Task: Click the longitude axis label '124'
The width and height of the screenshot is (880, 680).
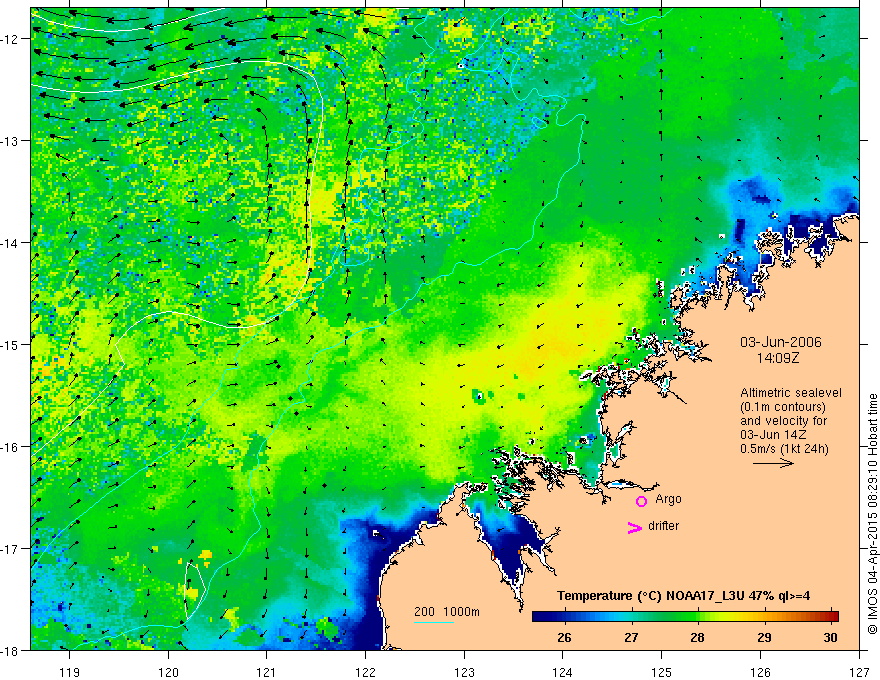Action: click(563, 673)
